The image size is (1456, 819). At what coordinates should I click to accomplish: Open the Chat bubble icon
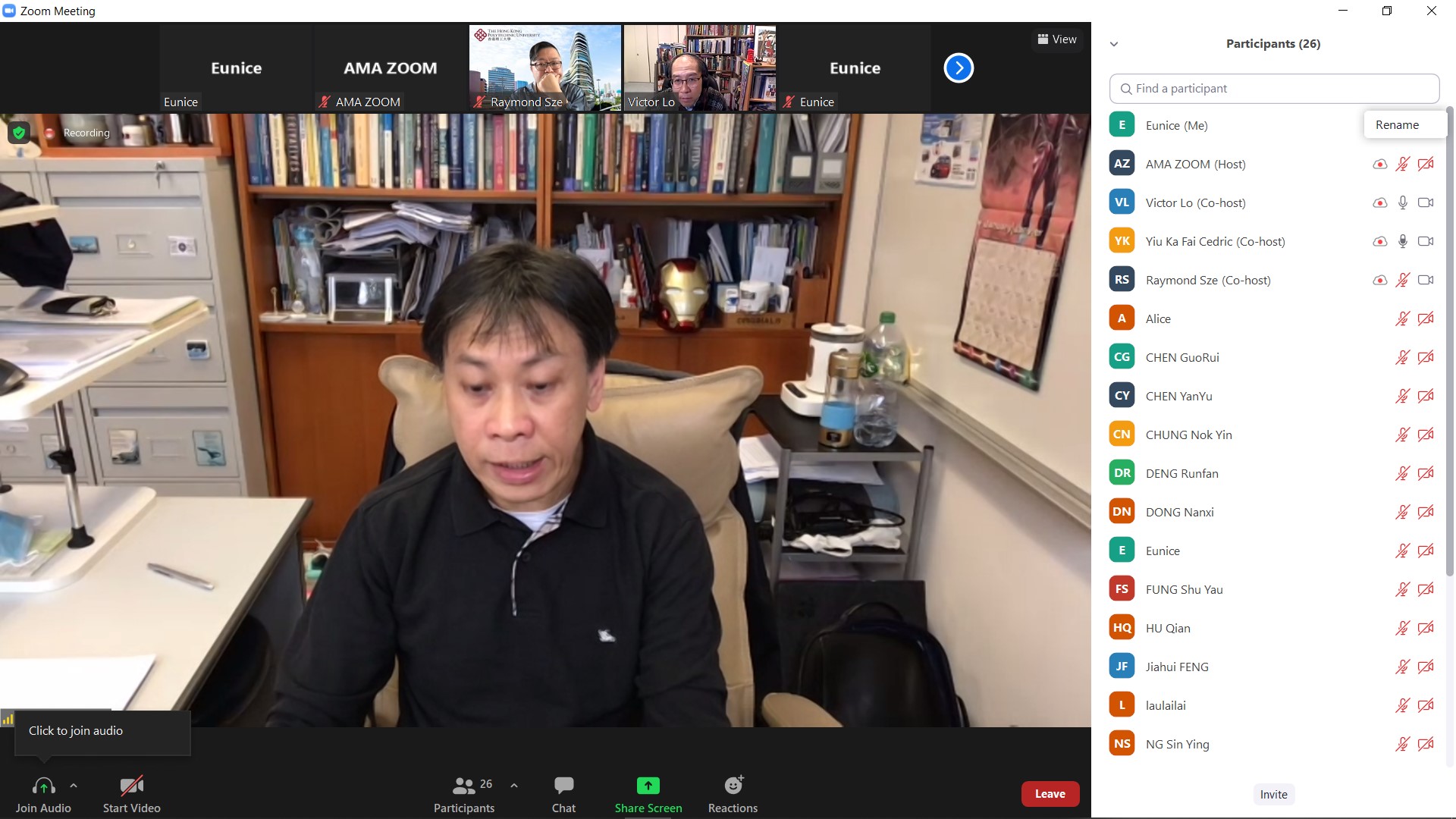tap(563, 786)
